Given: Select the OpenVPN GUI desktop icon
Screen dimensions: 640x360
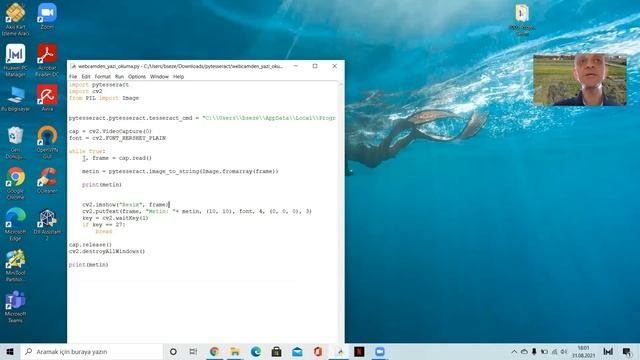Looking at the screenshot, I should point(47,142).
